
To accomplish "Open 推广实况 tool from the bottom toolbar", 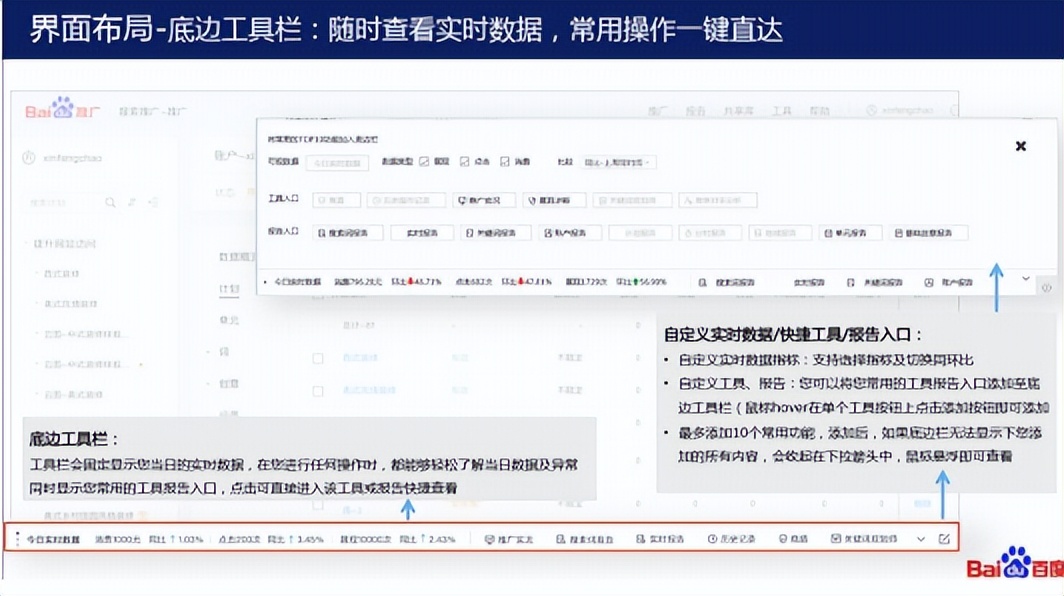I will 509,539.
